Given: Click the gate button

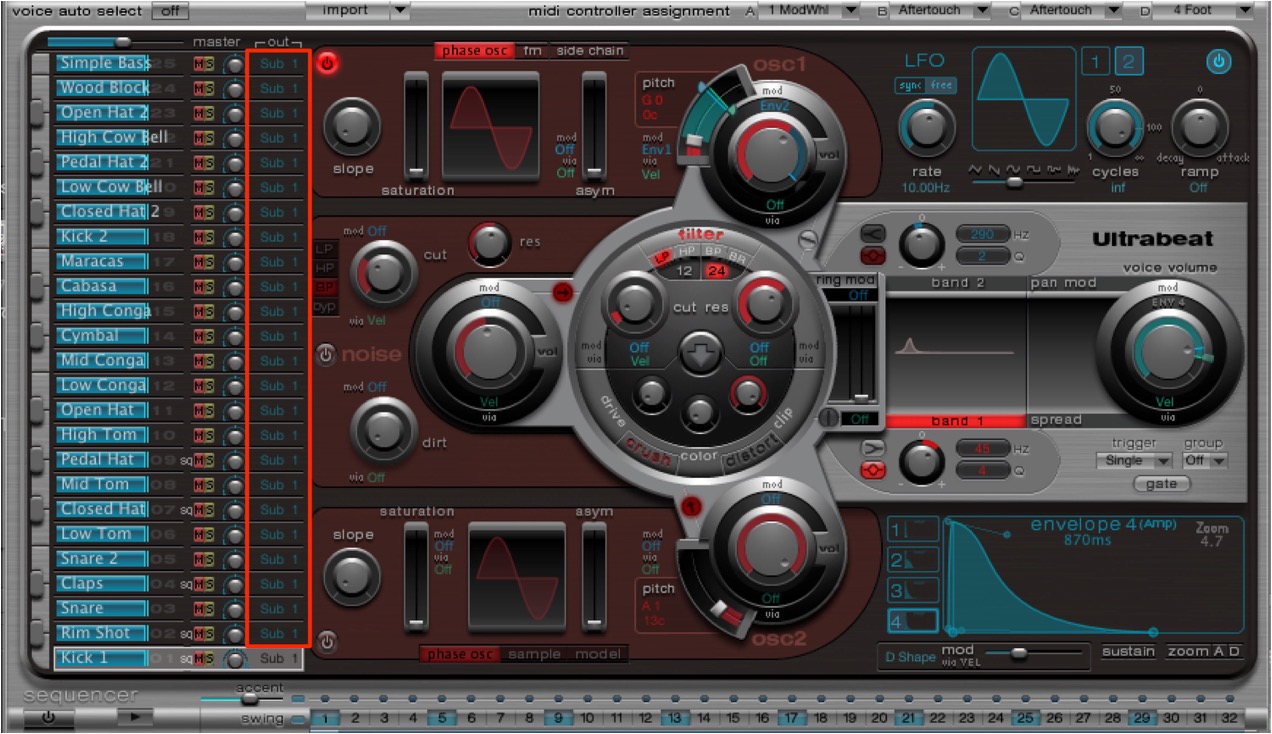Looking at the screenshot, I should pyautogui.click(x=1161, y=484).
